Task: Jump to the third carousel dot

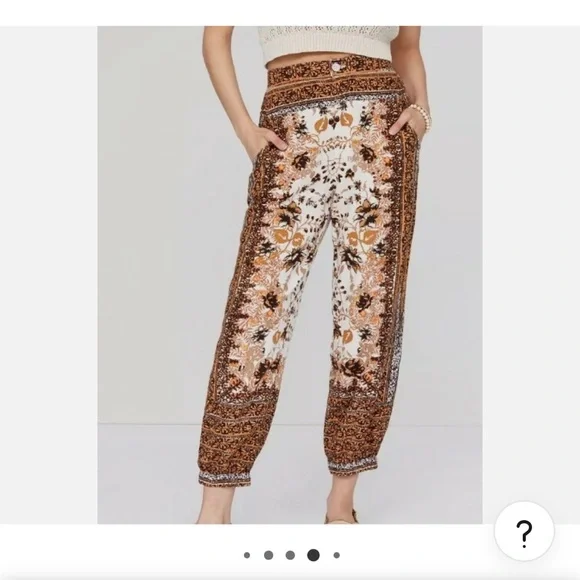Action: pyautogui.click(x=290, y=555)
